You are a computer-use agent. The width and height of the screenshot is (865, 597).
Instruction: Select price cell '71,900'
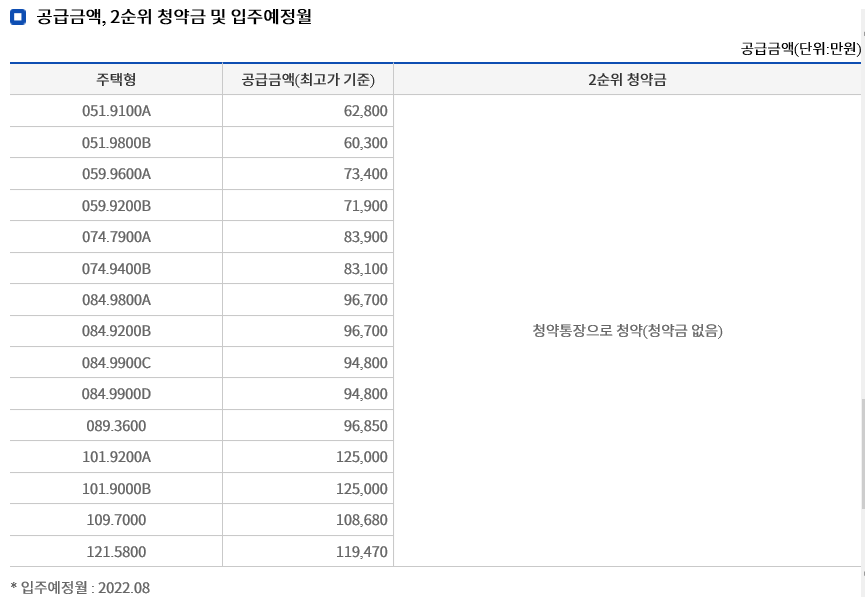click(x=308, y=205)
